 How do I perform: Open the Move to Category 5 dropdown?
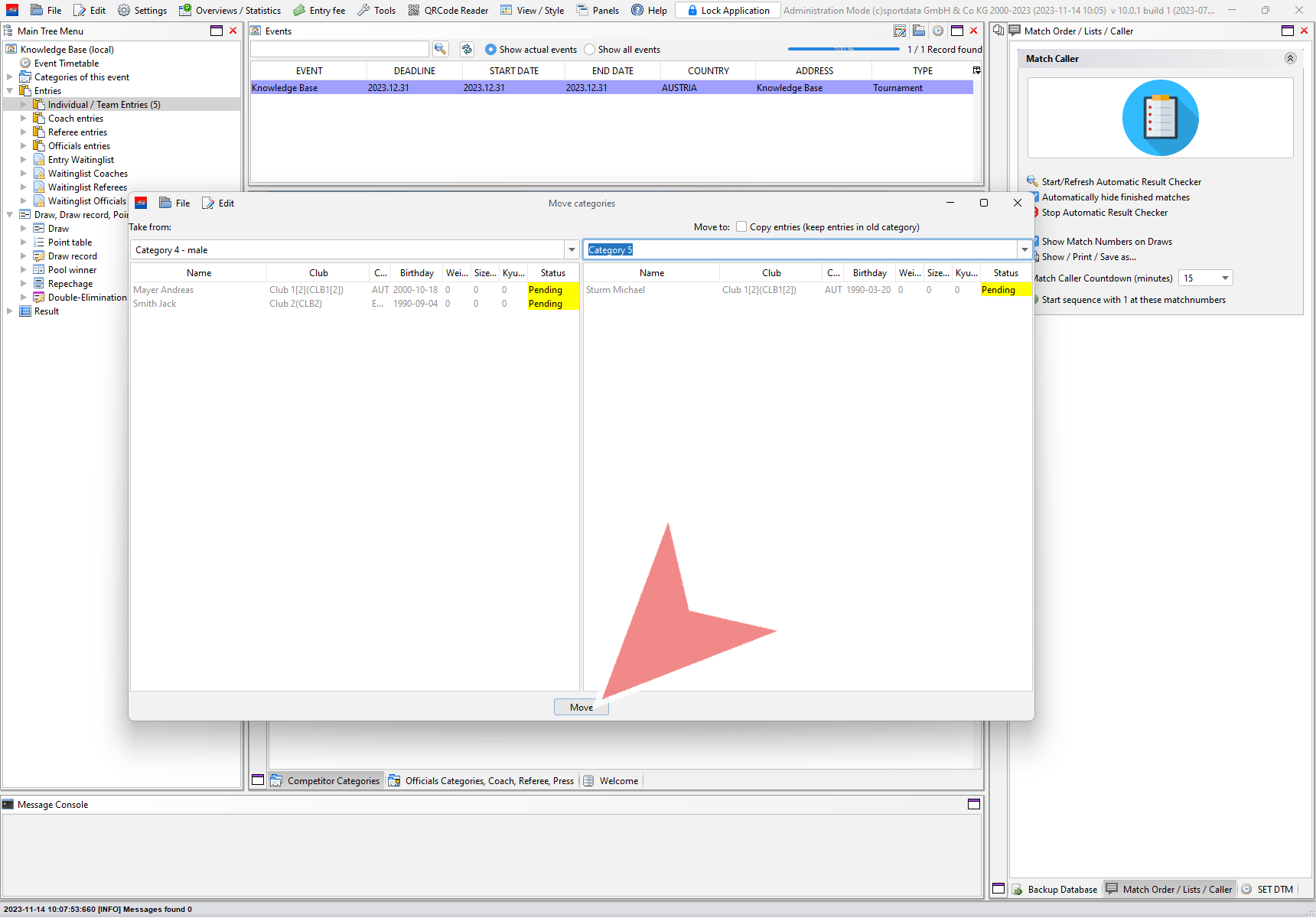(1024, 249)
